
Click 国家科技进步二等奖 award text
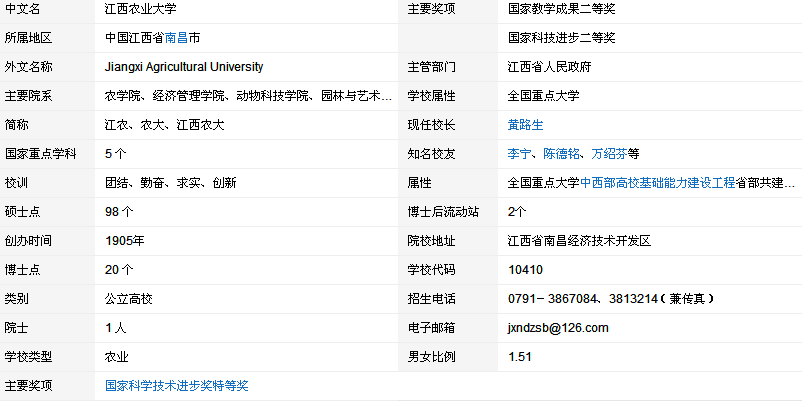[561, 38]
